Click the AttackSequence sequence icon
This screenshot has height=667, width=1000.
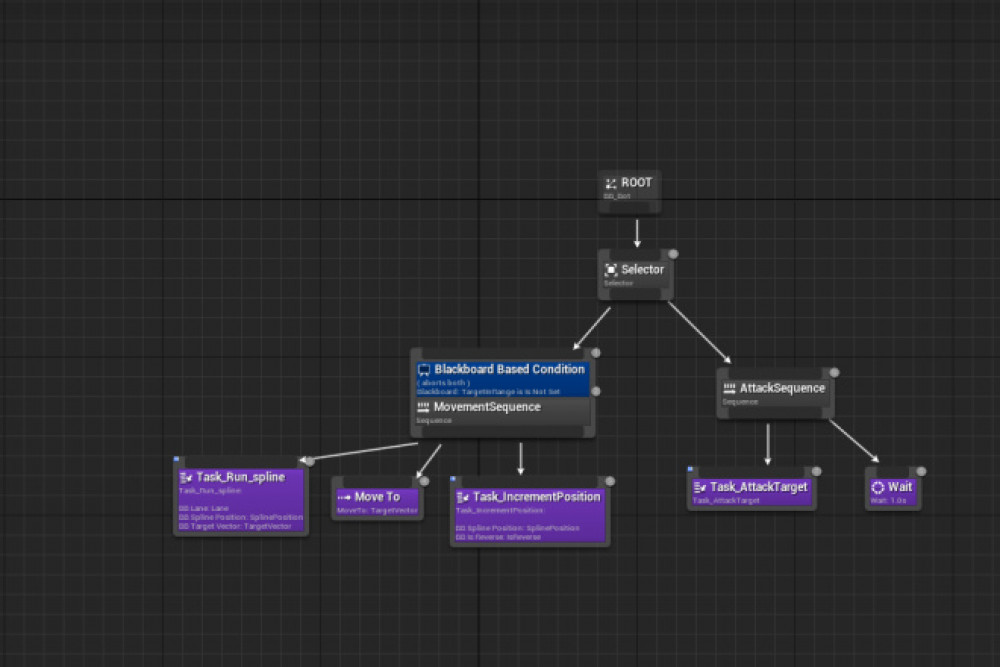(730, 388)
